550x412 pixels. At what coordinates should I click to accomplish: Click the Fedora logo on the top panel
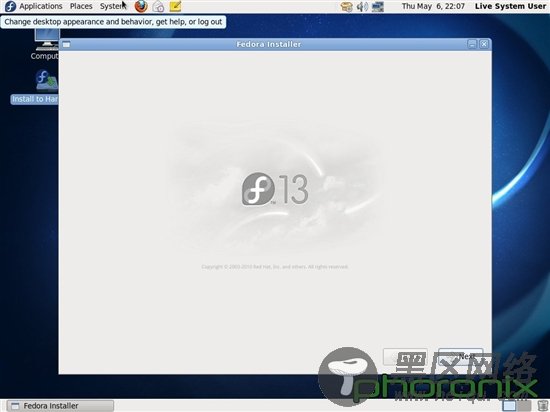pyautogui.click(x=10, y=6)
